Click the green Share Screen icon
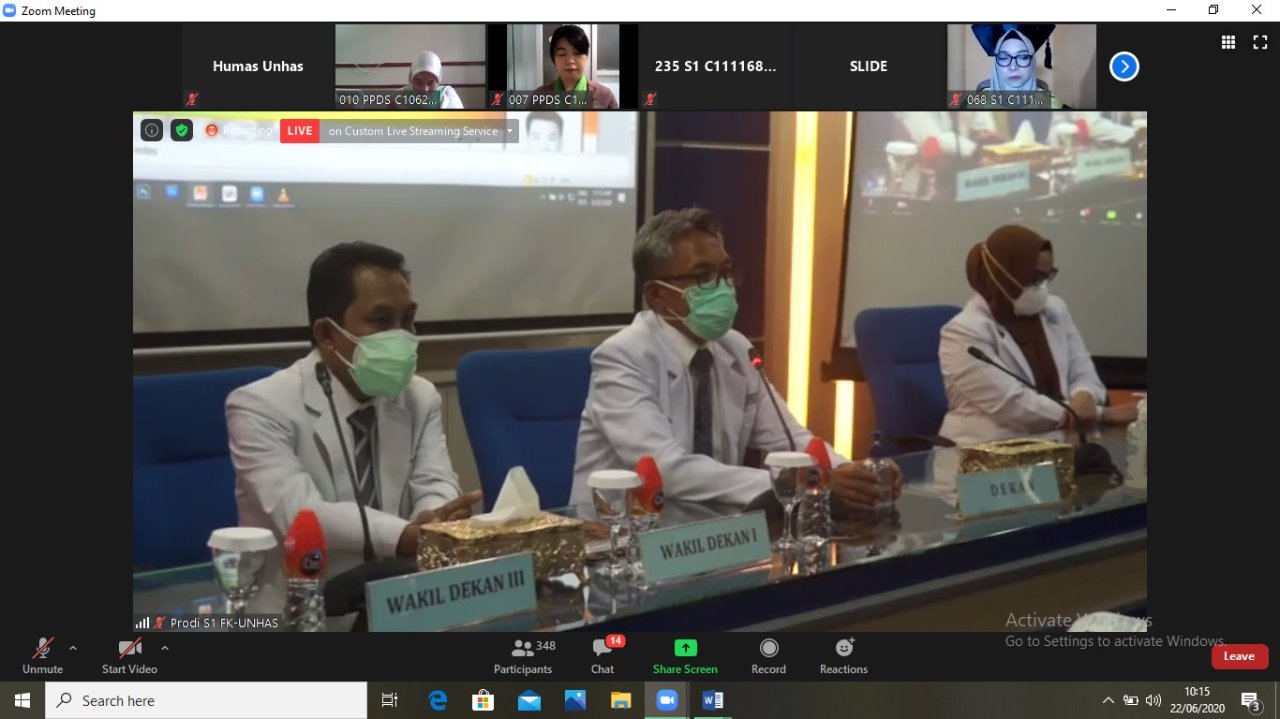The height and width of the screenshot is (719, 1280). [x=685, y=648]
